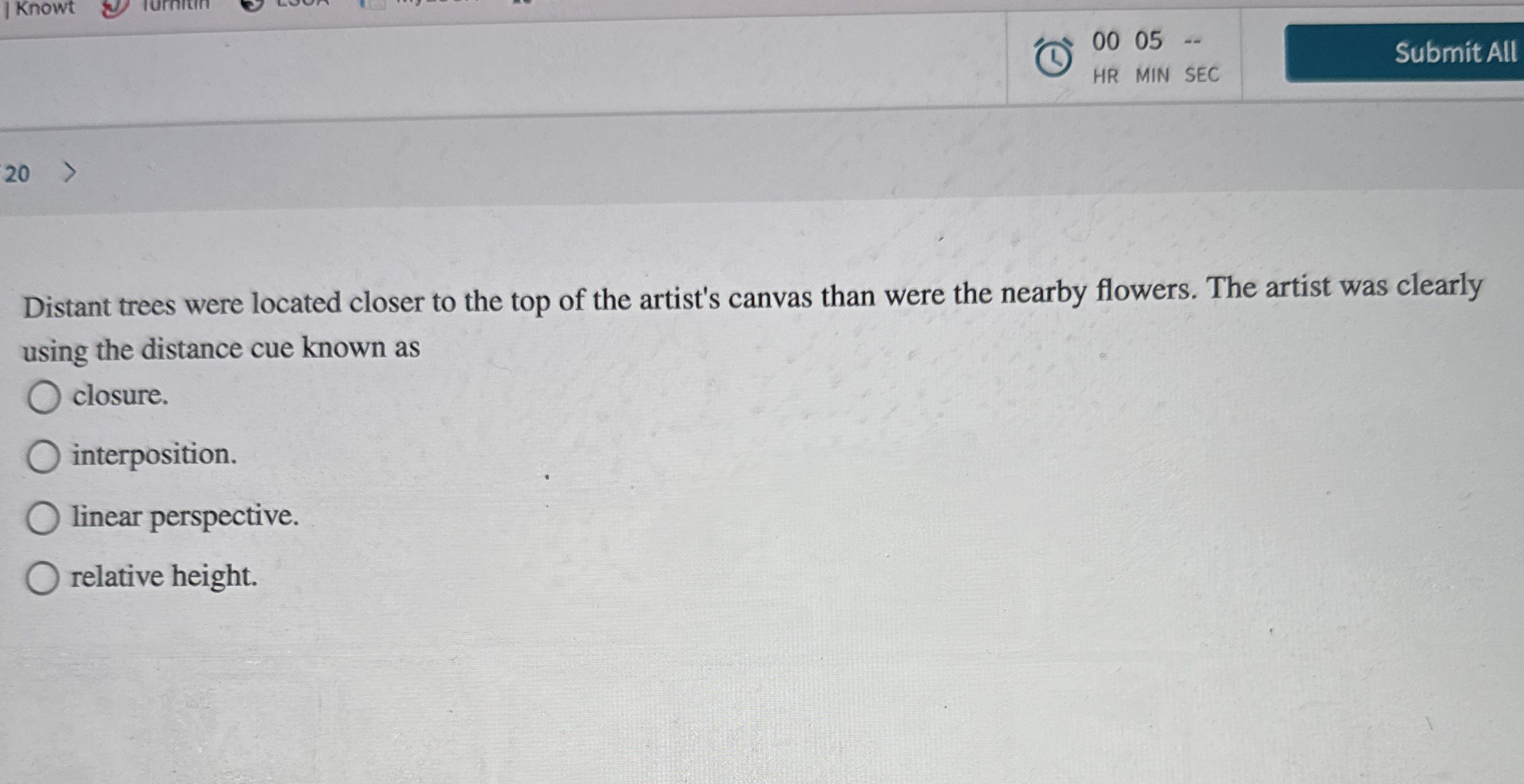Click the question text about distant trees

click(x=753, y=318)
